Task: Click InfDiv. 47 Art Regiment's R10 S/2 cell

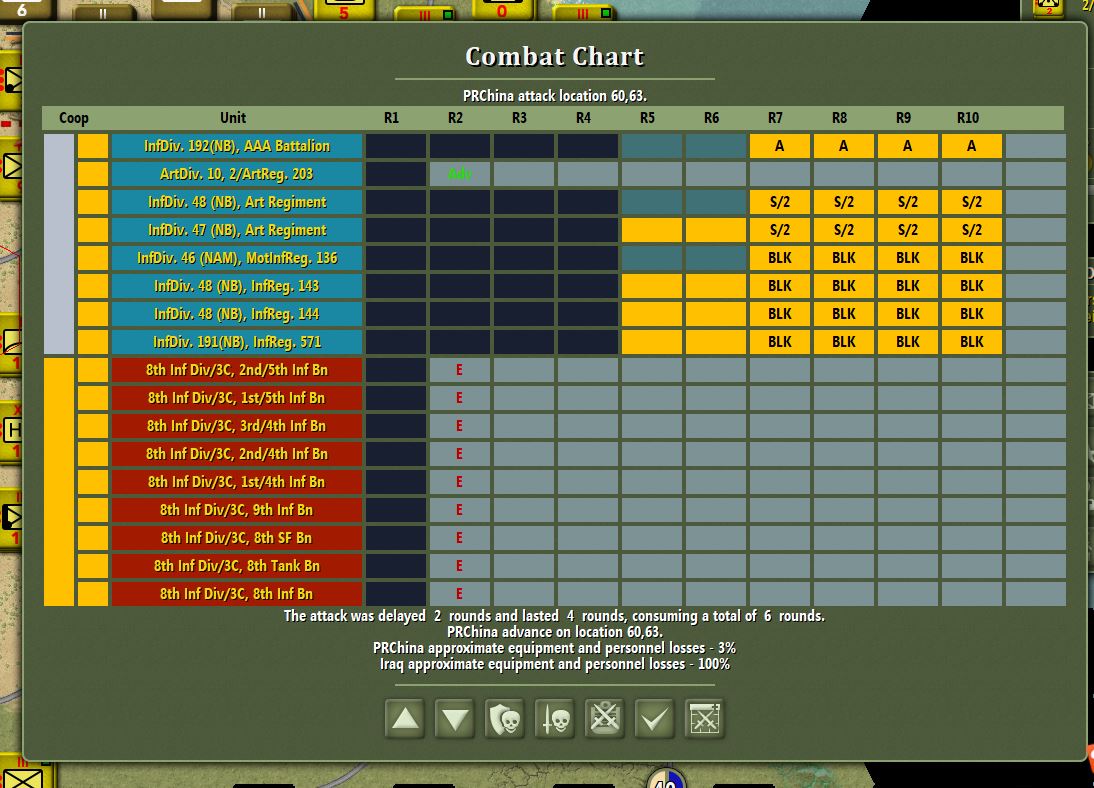Action: point(972,230)
